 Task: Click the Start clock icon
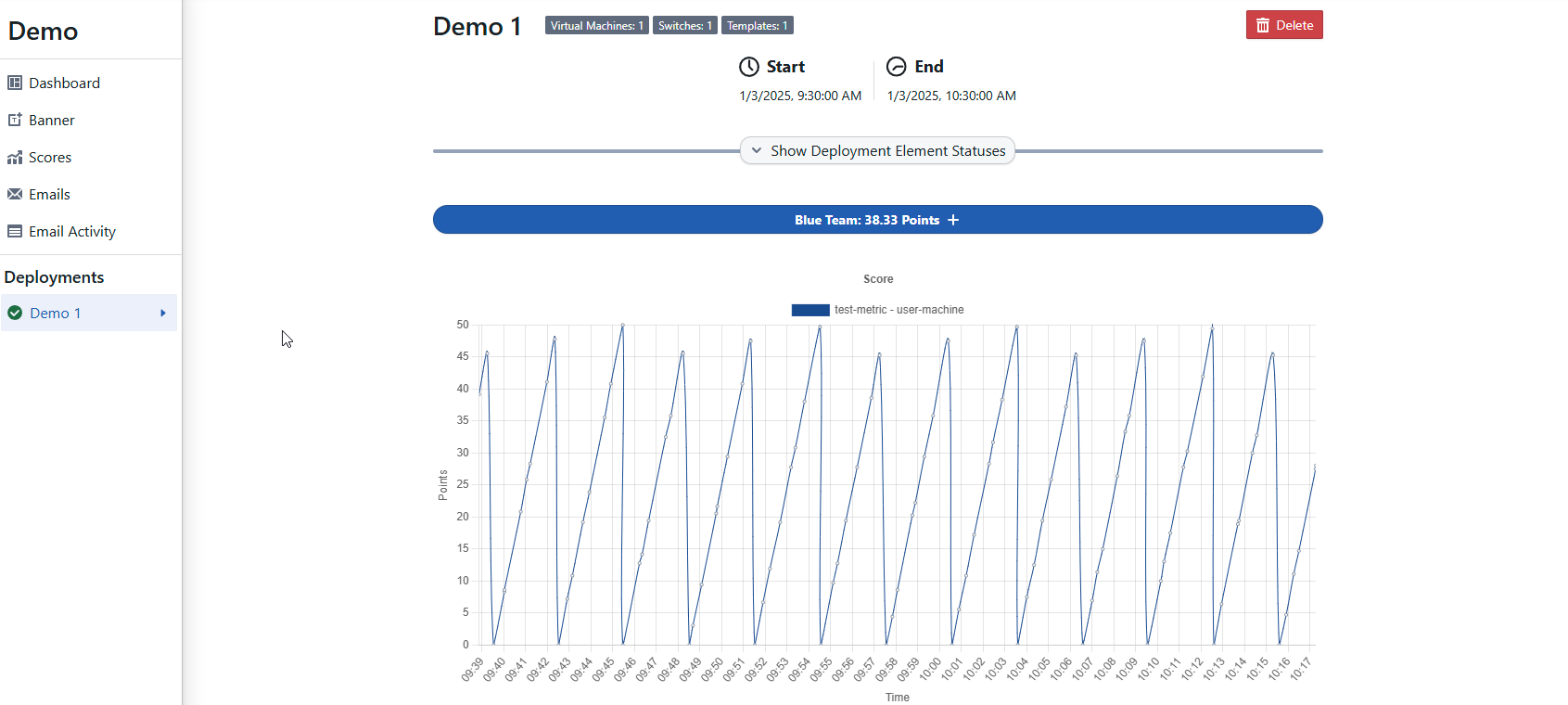click(749, 67)
